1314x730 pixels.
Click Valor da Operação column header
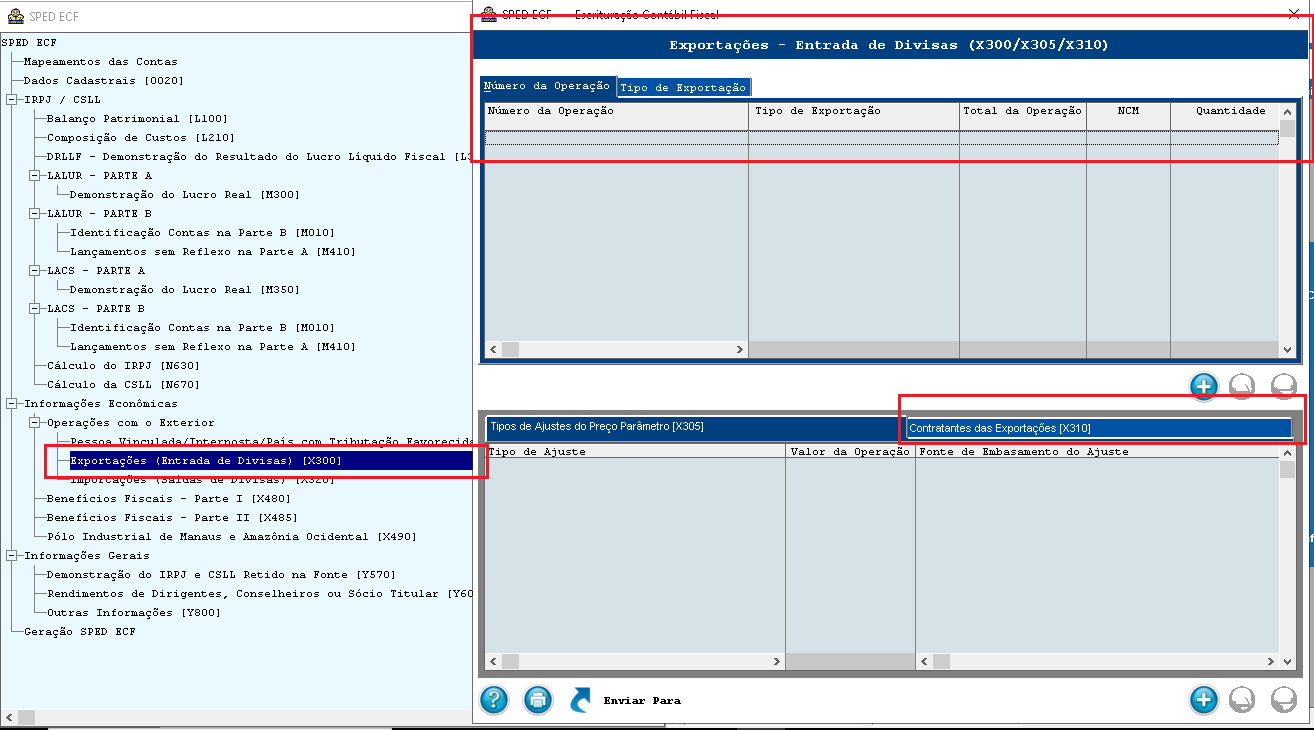850,452
